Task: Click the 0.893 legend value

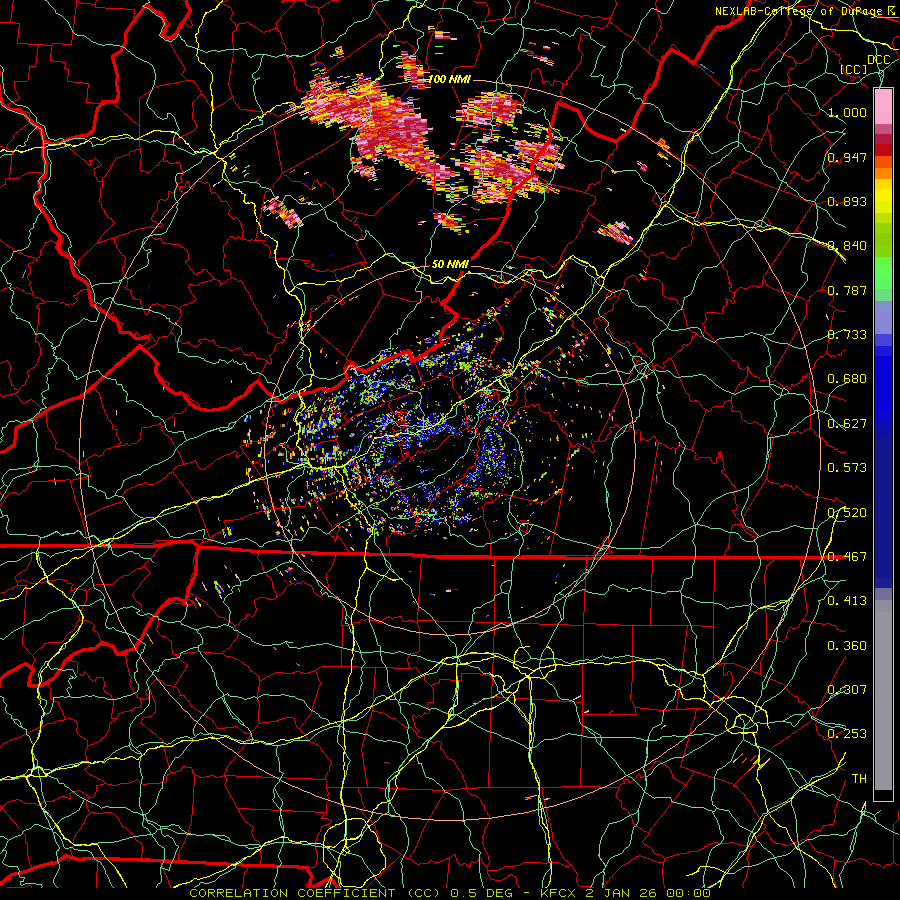Action: [847, 201]
